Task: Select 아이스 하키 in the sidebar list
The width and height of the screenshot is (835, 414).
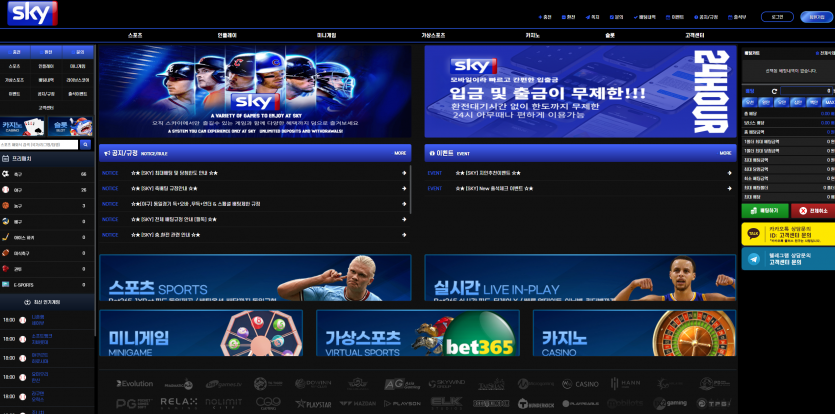Action: 47,238
